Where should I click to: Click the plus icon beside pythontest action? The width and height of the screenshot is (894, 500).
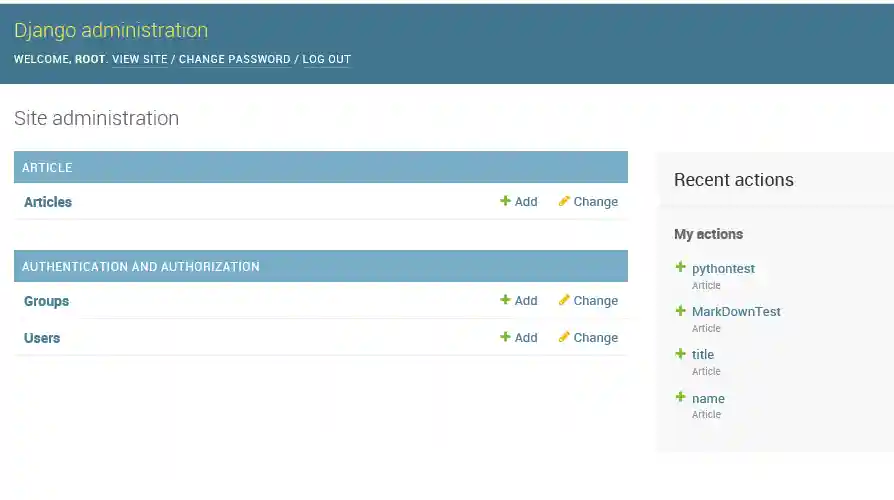(x=681, y=267)
